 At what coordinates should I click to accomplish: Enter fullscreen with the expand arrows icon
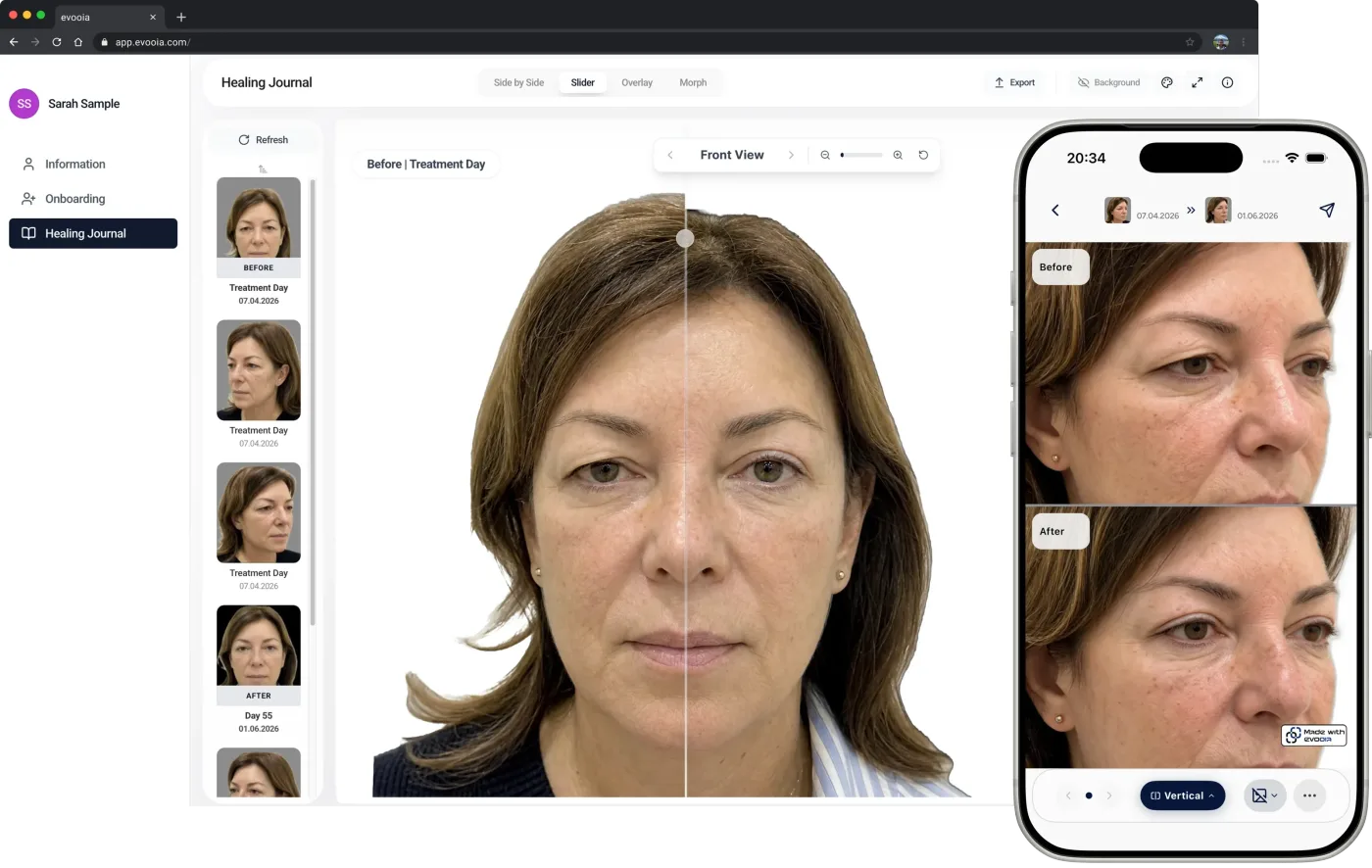point(1197,82)
